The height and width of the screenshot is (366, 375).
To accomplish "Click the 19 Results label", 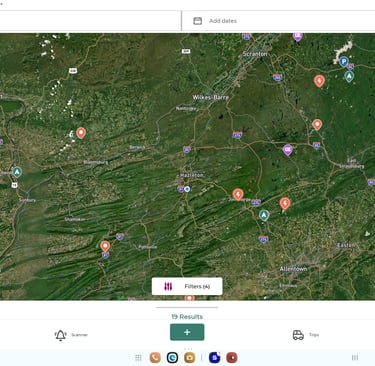I will click(187, 316).
